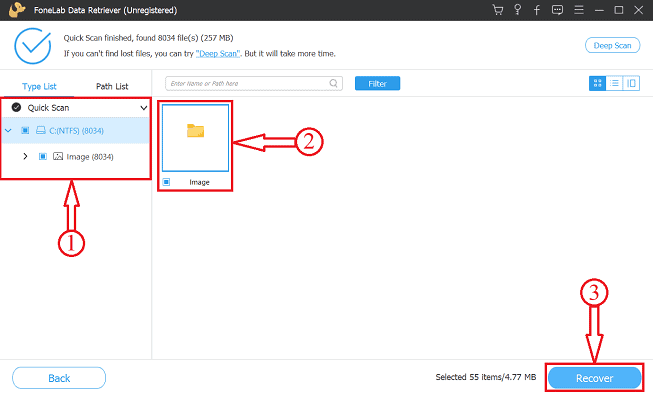The width and height of the screenshot is (653, 400).
Task: Start a Deep Scan with the top-right button
Action: [x=612, y=45]
